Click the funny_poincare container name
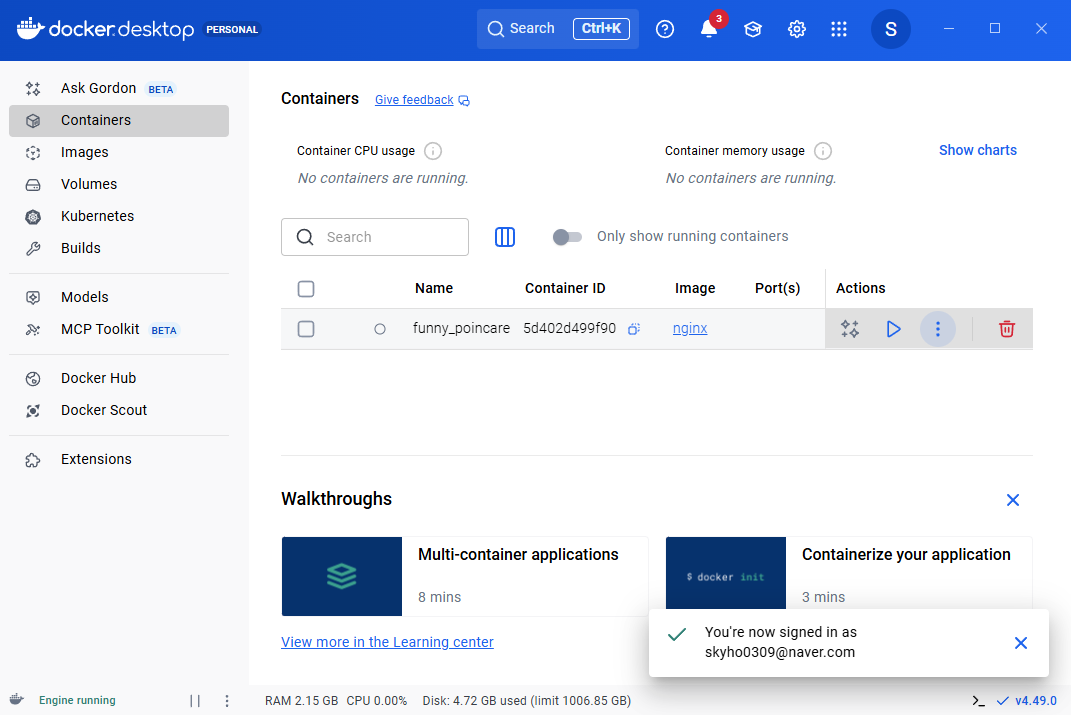Image resolution: width=1071 pixels, height=715 pixels. [461, 328]
